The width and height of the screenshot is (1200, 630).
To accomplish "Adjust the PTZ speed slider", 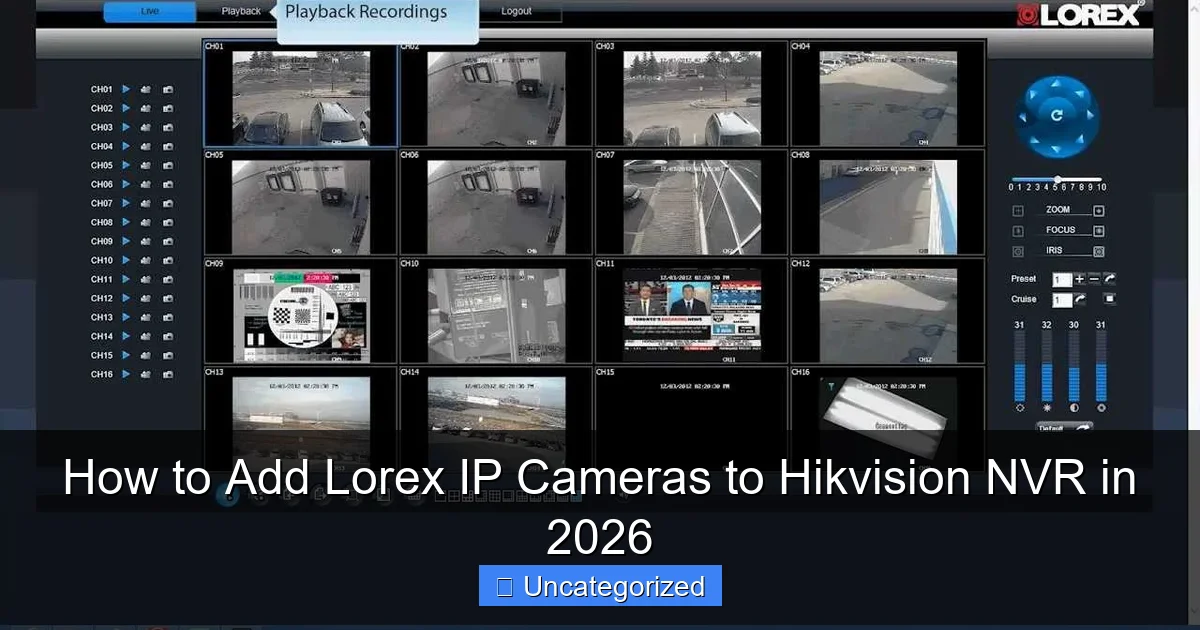I will coord(1057,178).
